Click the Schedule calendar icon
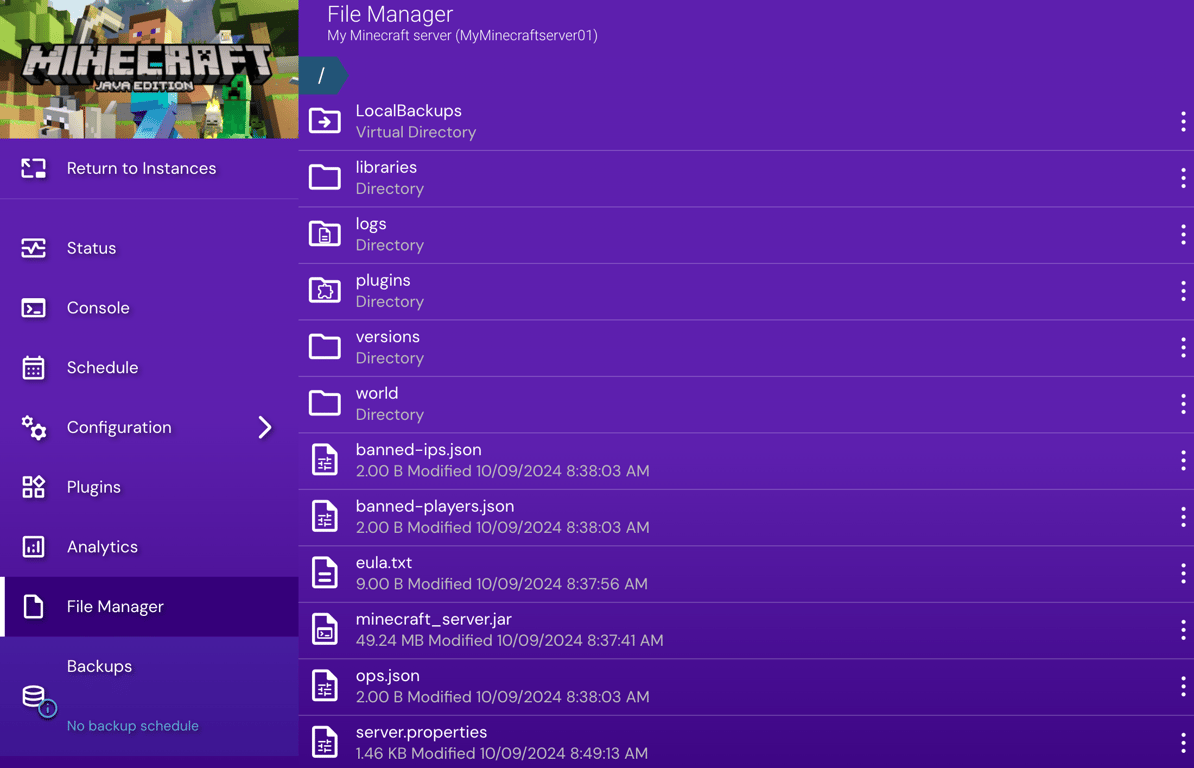1194x768 pixels. point(33,367)
